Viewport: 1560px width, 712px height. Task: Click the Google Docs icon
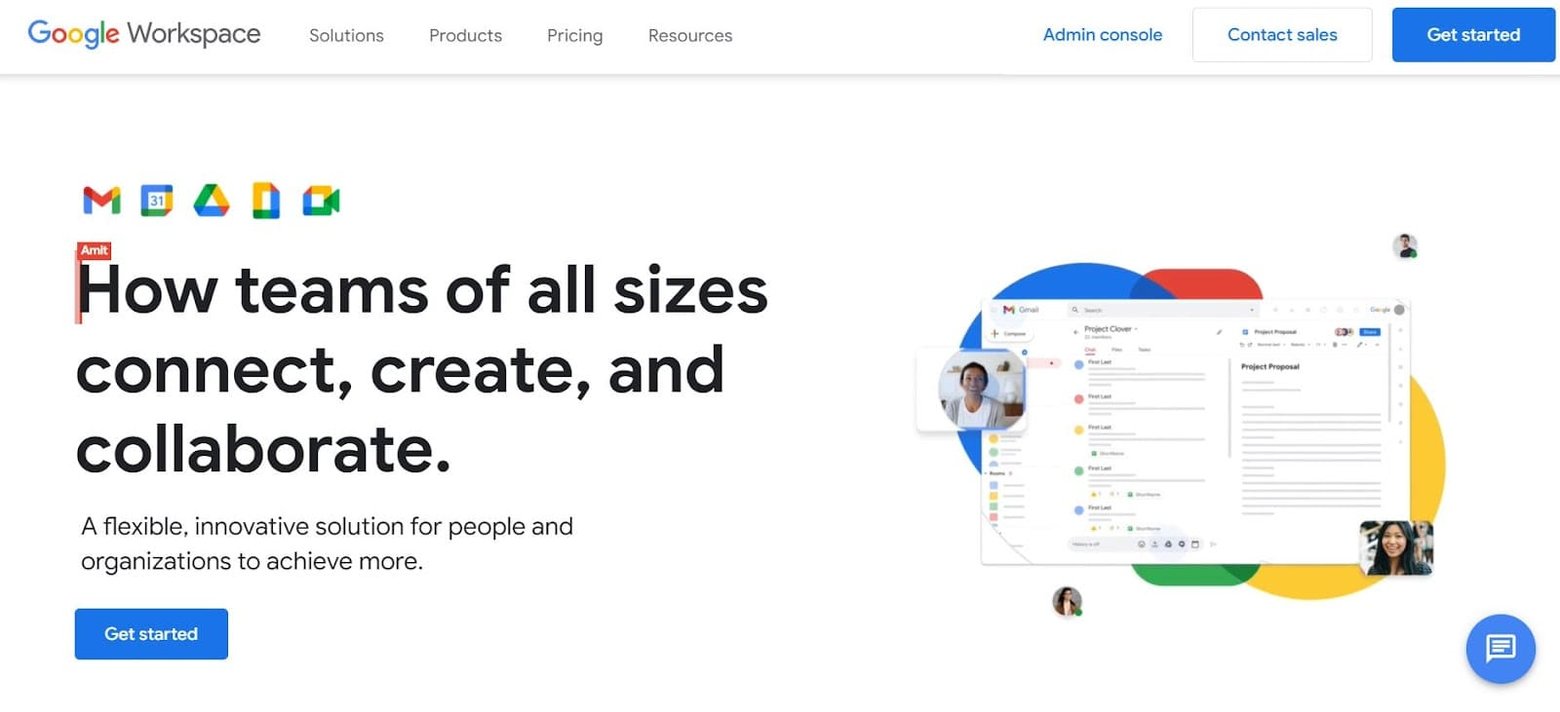[265, 200]
